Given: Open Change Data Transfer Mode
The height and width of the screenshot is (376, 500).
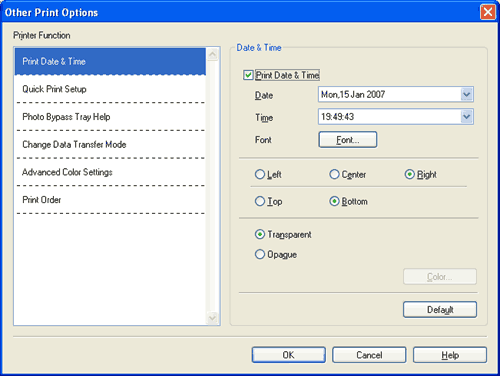Looking at the screenshot, I should click(110, 145).
